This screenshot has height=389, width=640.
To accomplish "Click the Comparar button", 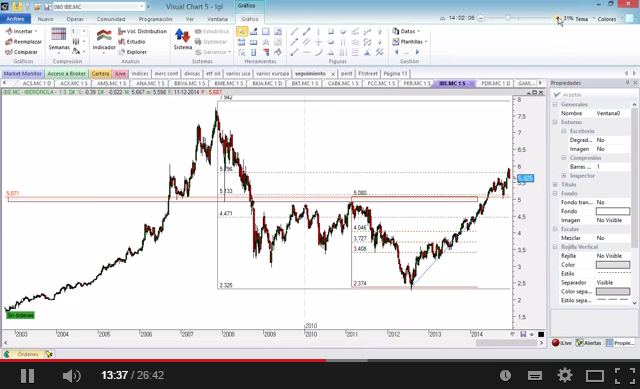I will [21, 52].
